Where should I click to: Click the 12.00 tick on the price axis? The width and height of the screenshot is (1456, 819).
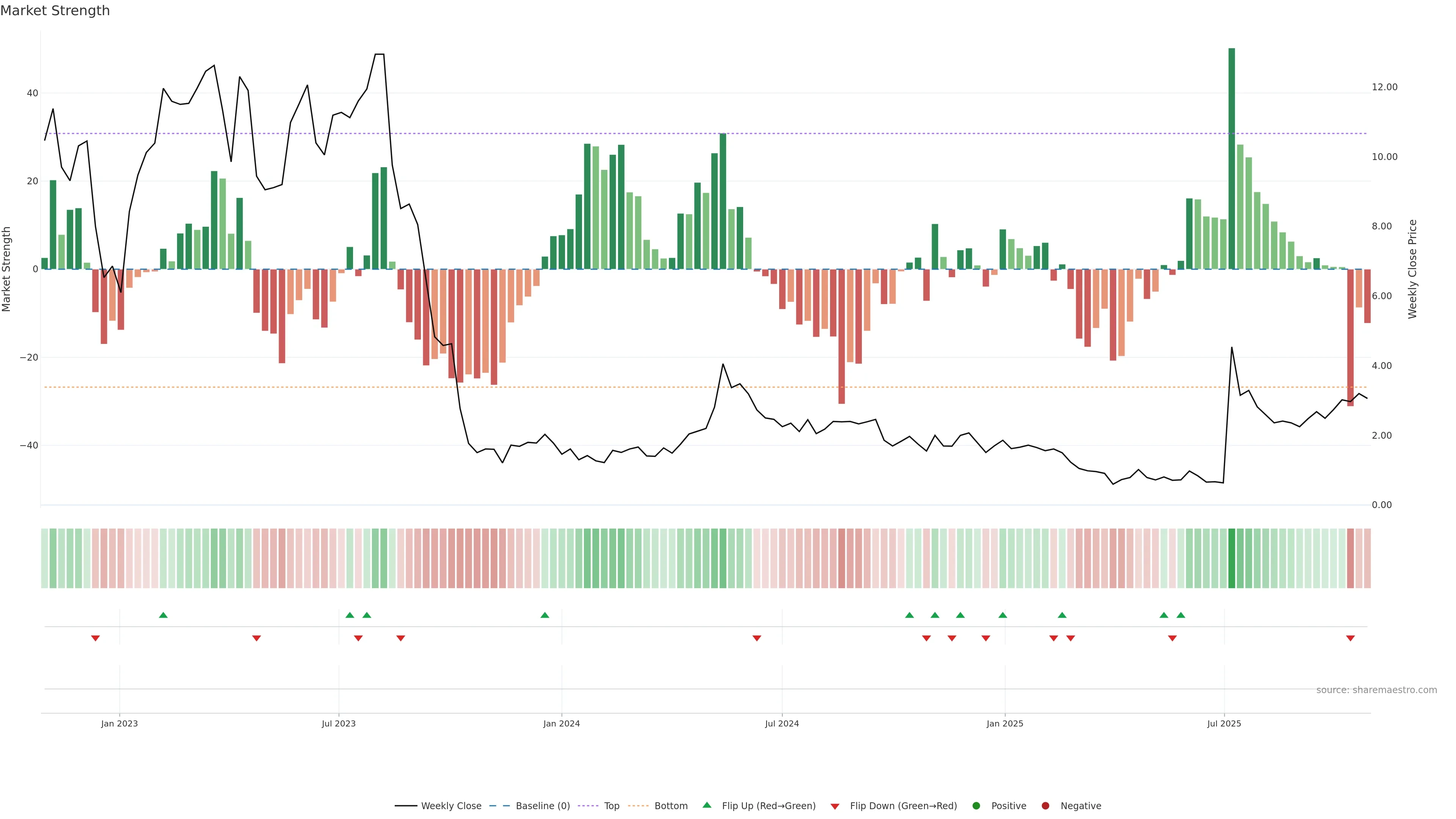(1384, 87)
